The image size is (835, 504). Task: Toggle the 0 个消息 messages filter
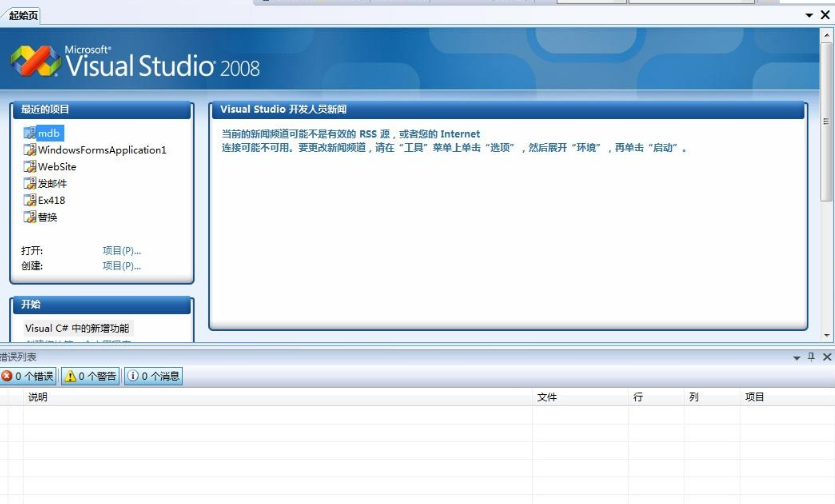(x=153, y=376)
